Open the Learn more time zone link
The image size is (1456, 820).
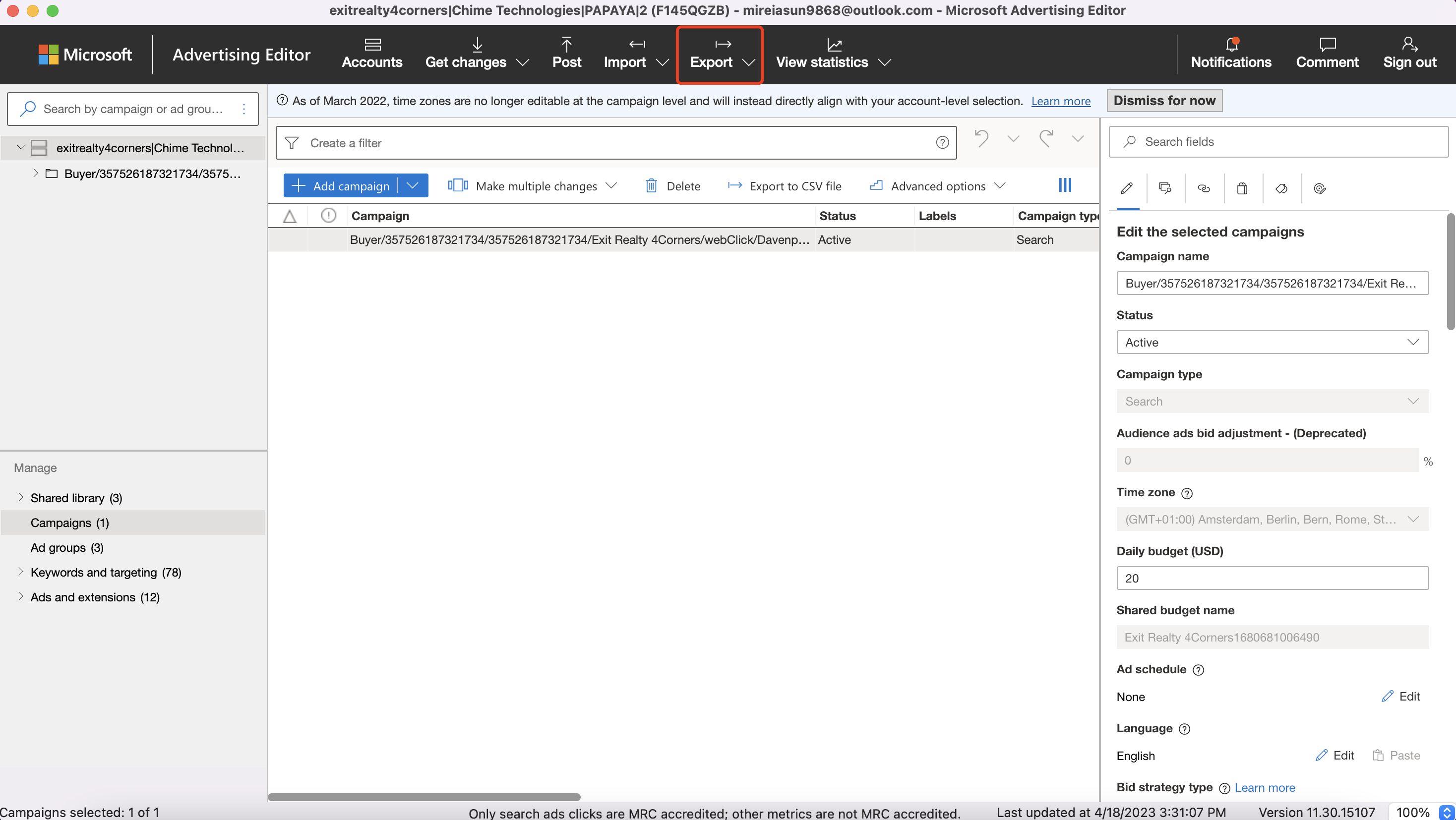pos(1060,101)
